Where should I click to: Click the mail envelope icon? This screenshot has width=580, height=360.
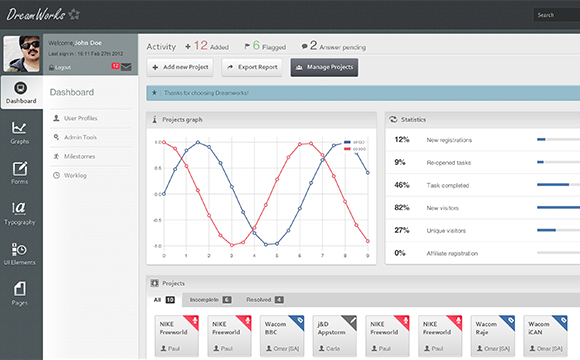click(x=126, y=67)
